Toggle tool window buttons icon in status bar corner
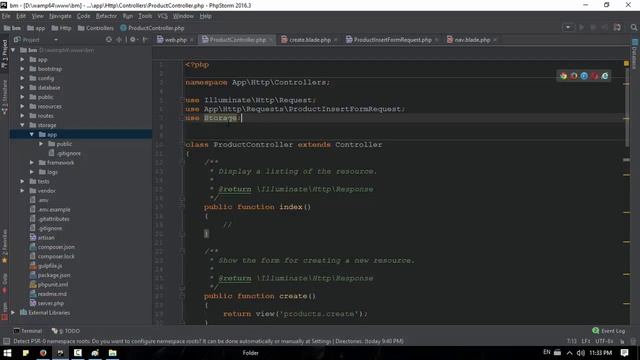The height and width of the screenshot is (360, 640). point(6,341)
